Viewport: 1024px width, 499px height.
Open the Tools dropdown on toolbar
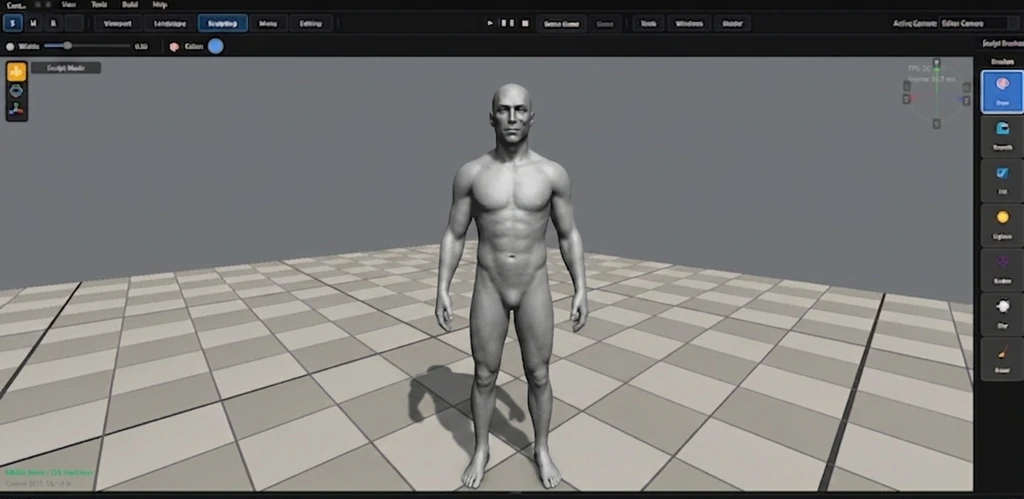point(648,24)
